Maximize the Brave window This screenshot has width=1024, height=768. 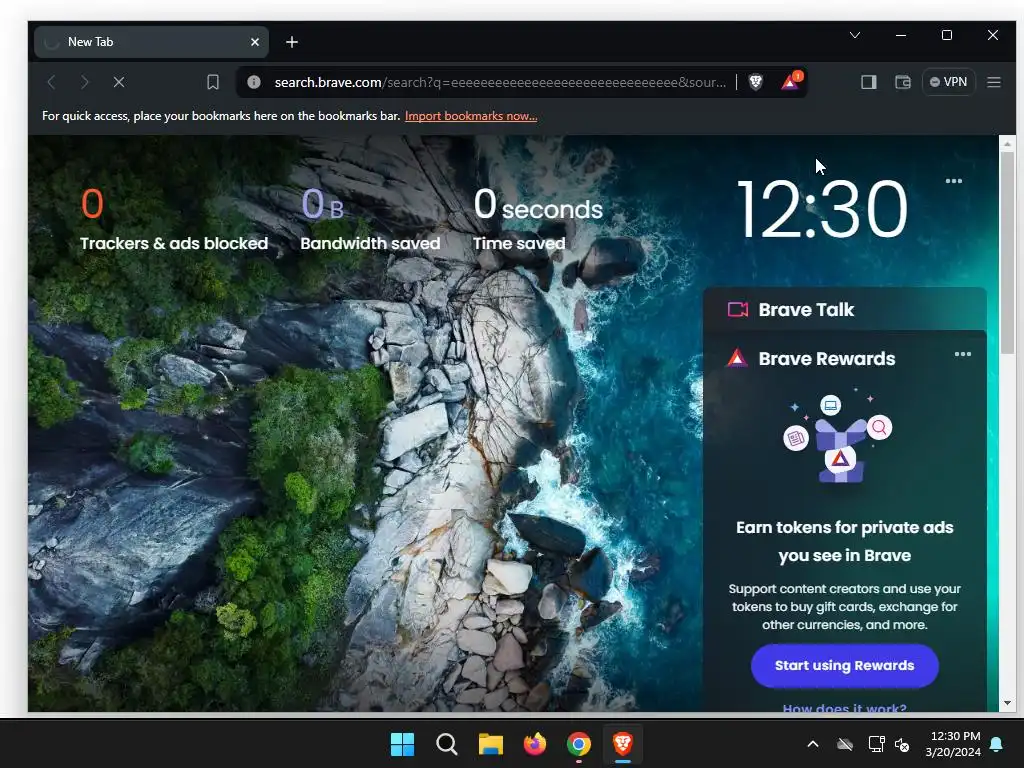coord(947,35)
